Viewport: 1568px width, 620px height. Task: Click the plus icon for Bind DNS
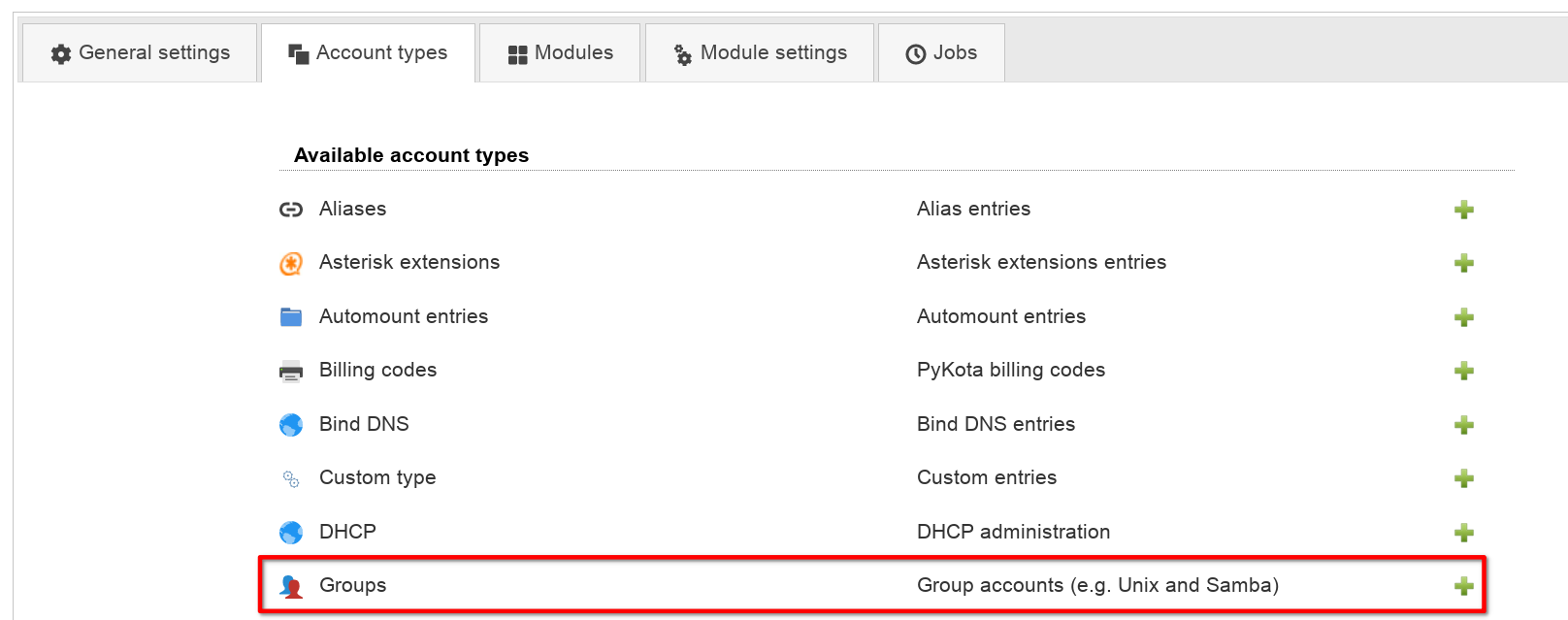1464,425
